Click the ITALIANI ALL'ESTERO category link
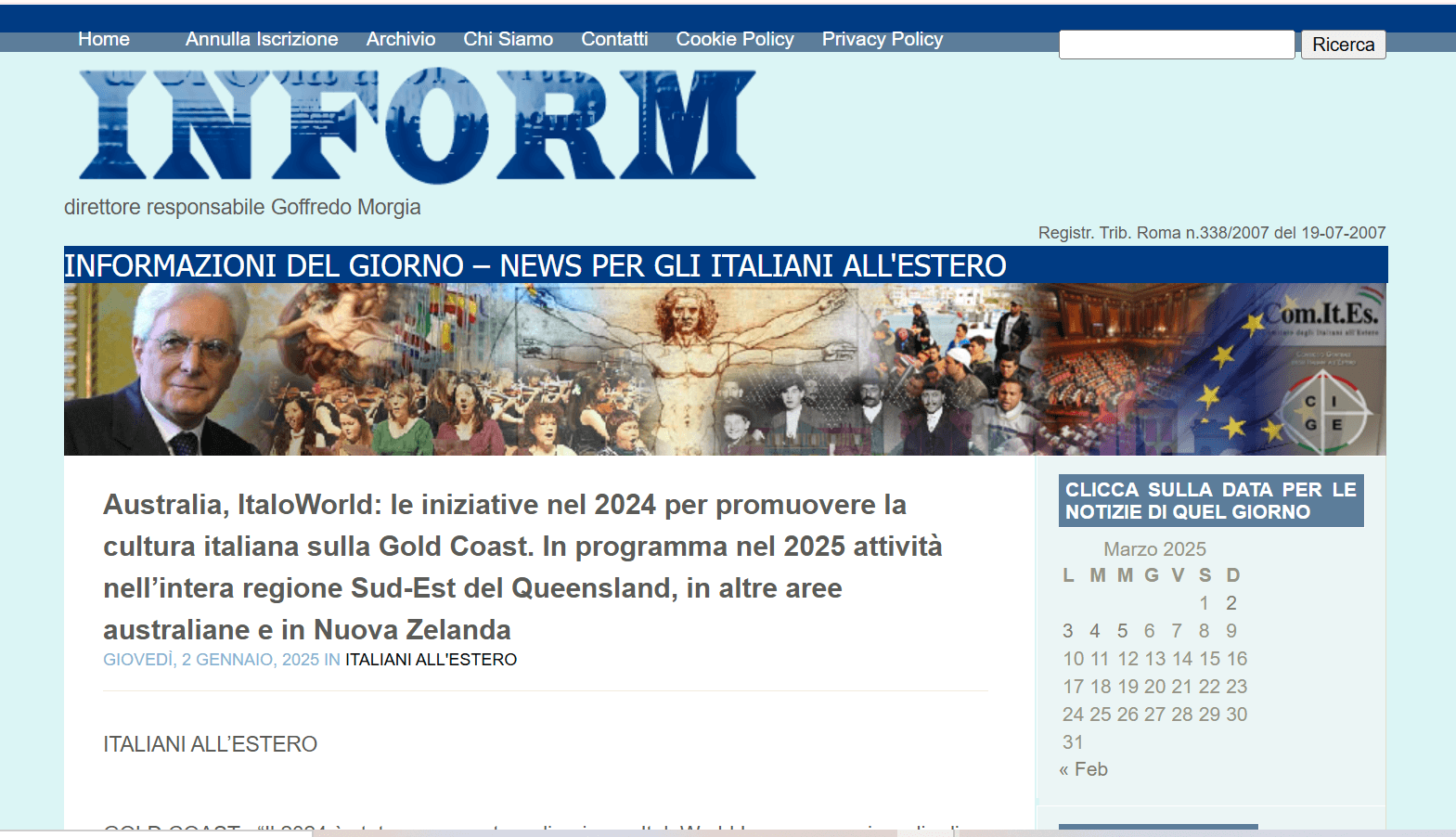 431,660
